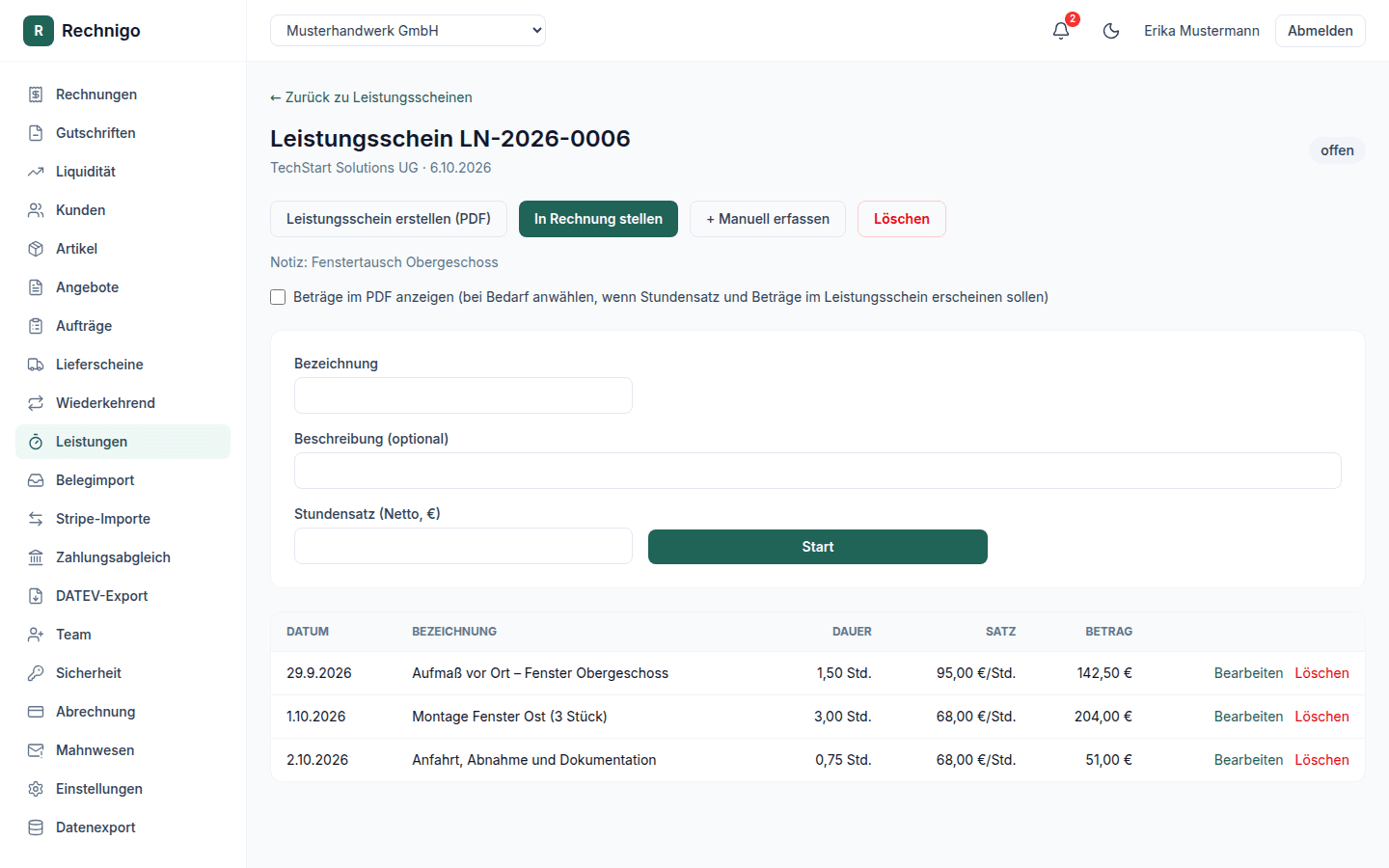
Task: Open Rechnungen via its sidebar icon
Action: tap(36, 95)
